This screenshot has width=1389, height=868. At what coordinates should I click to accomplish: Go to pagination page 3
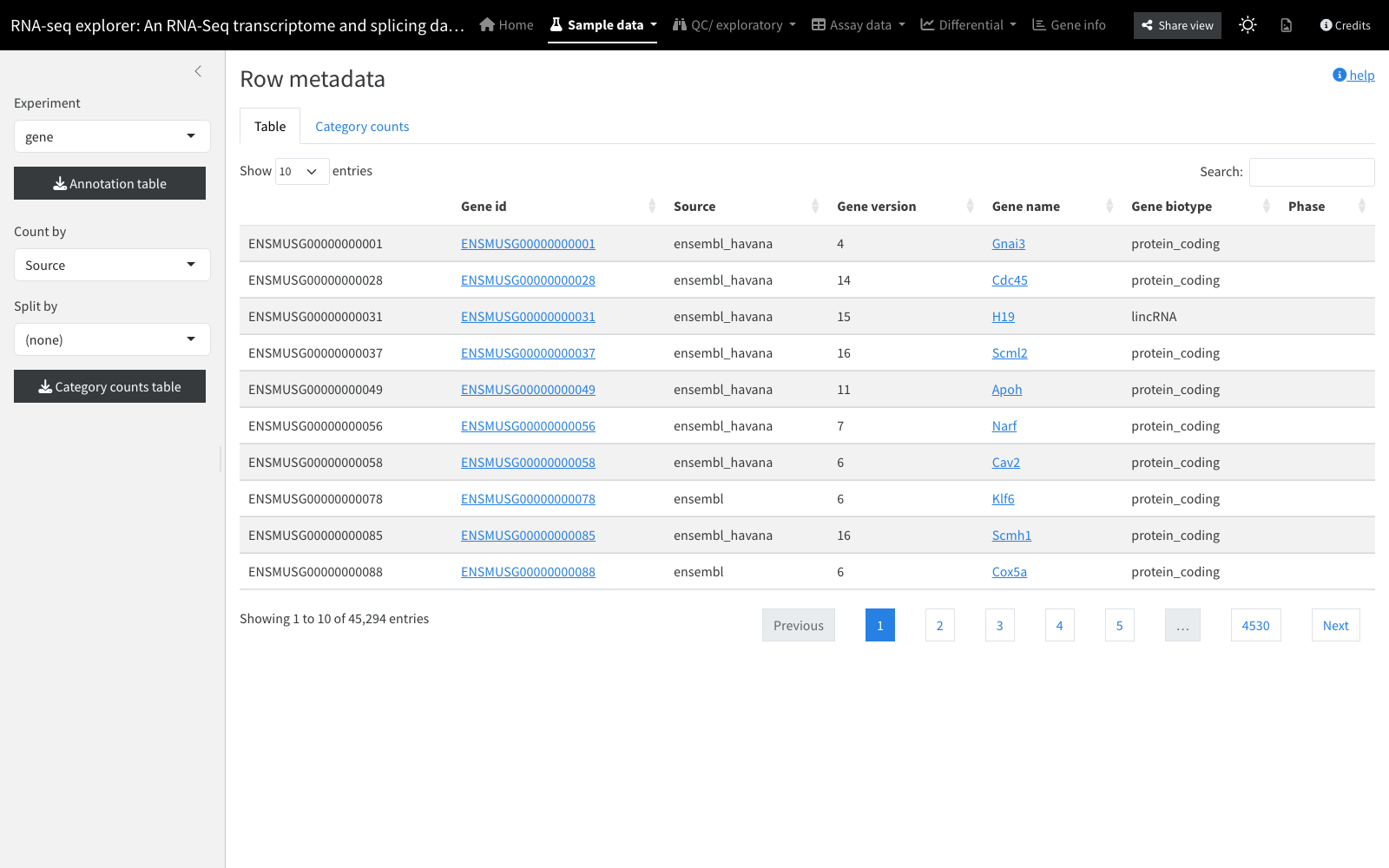999,625
